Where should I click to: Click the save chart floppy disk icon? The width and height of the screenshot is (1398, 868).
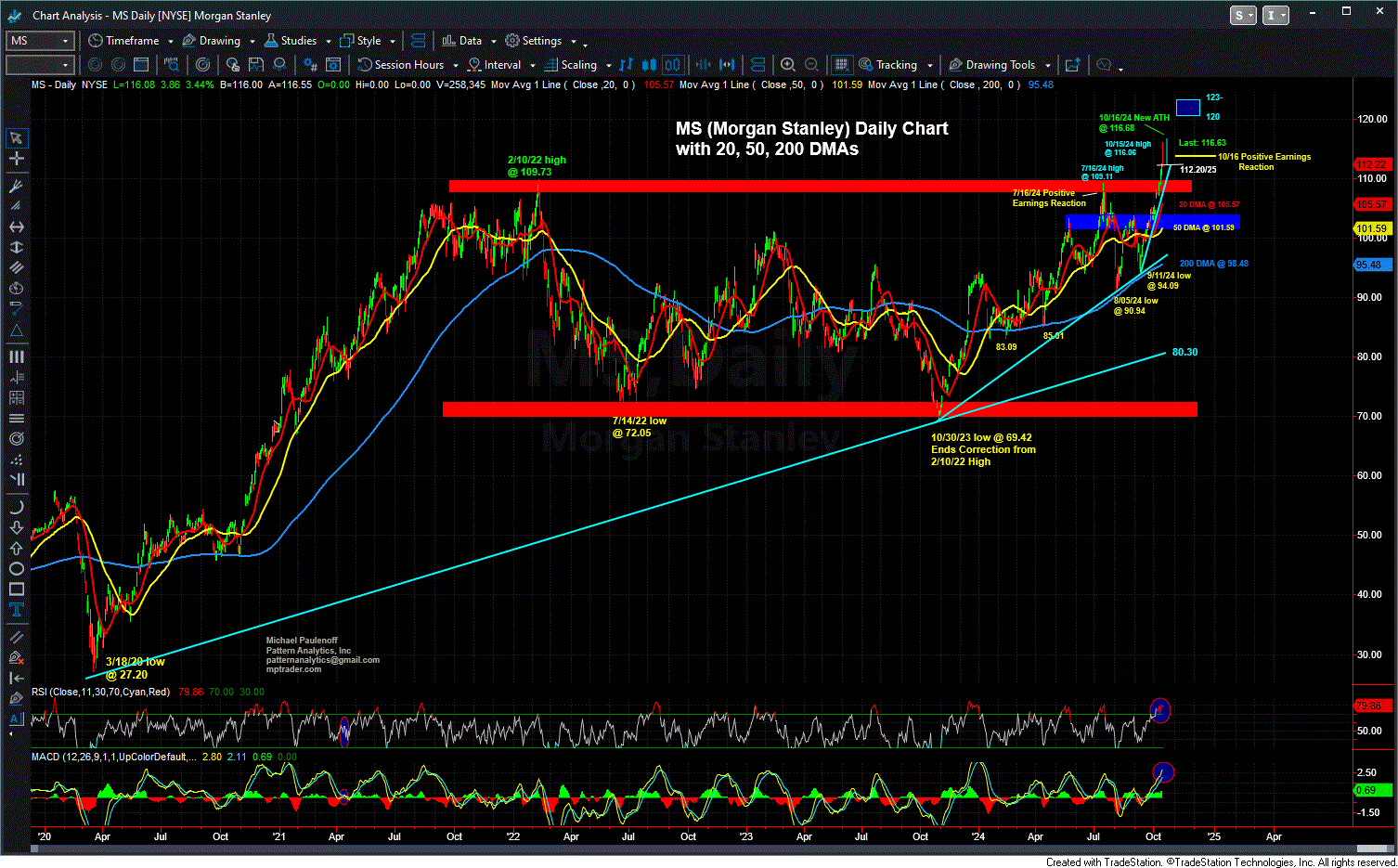click(256, 65)
